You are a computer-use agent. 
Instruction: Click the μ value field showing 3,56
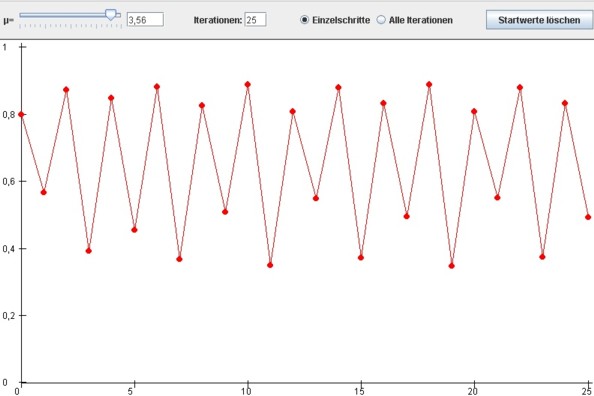coord(145,20)
